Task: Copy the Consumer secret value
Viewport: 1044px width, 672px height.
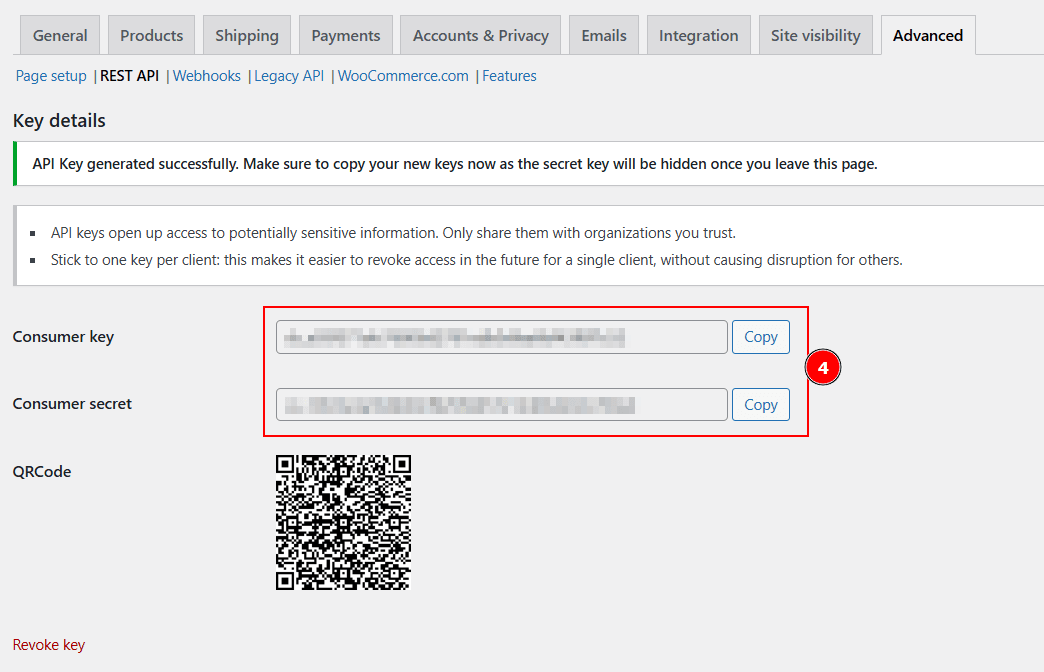Action: click(760, 405)
